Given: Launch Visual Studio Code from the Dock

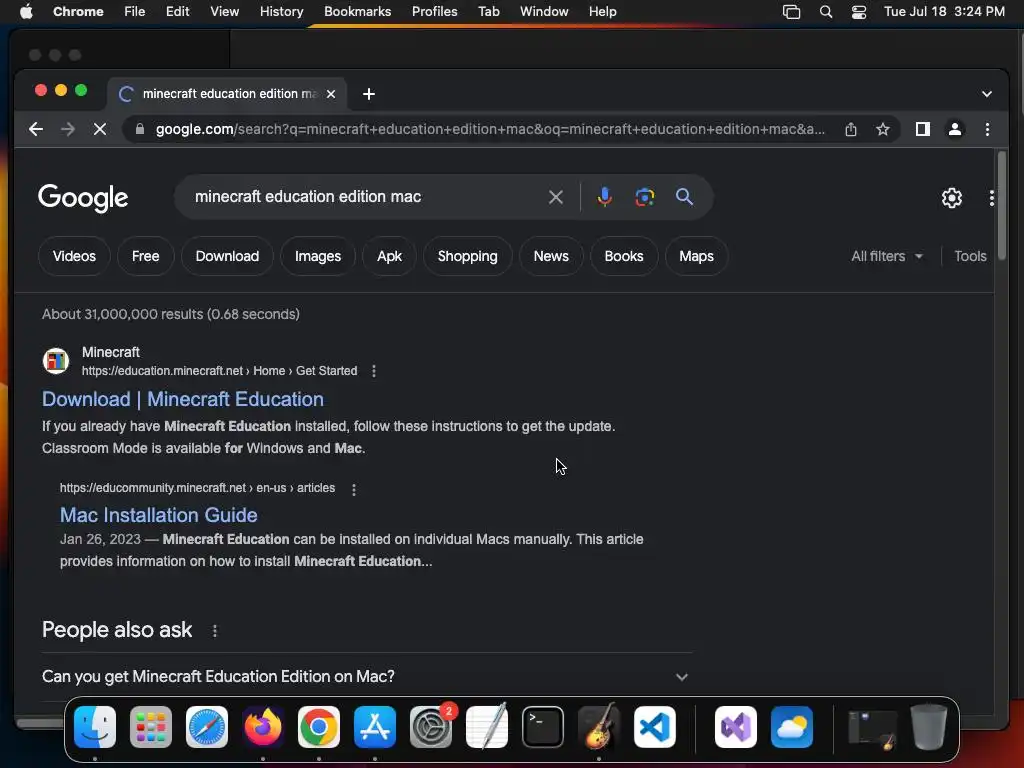Looking at the screenshot, I should tap(654, 727).
